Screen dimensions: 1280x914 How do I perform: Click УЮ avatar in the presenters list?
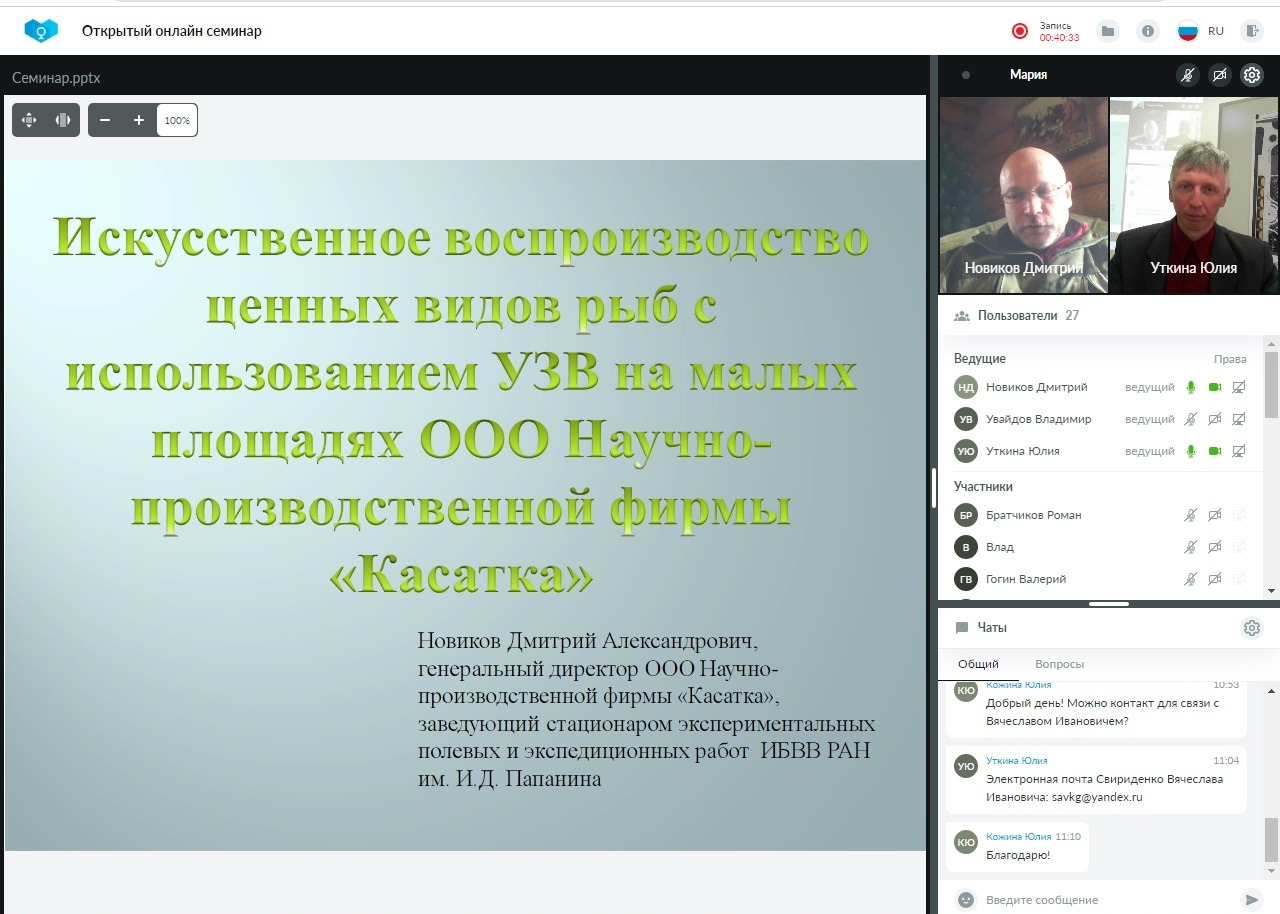click(966, 451)
